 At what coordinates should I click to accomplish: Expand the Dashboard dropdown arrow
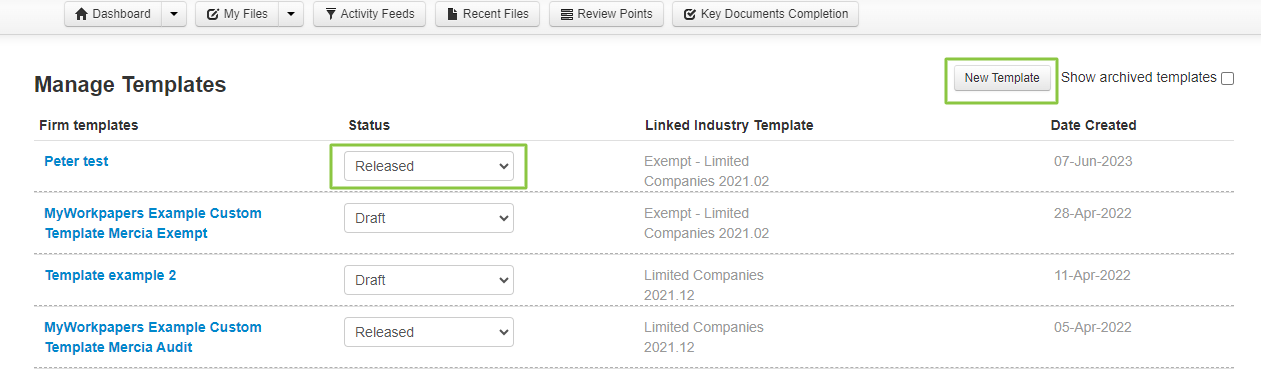[174, 14]
